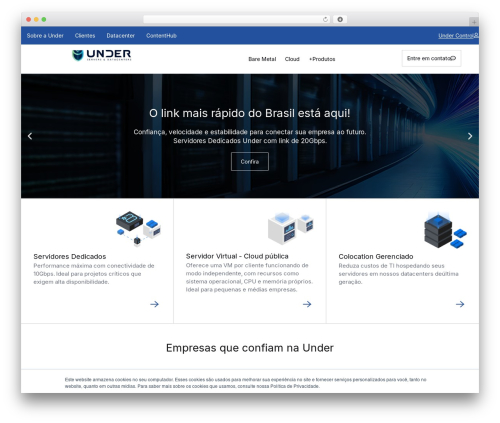Screen dimensions: 500x423
Task: Click the Colocation Gerenciado server stack illustration
Action: (x=445, y=230)
